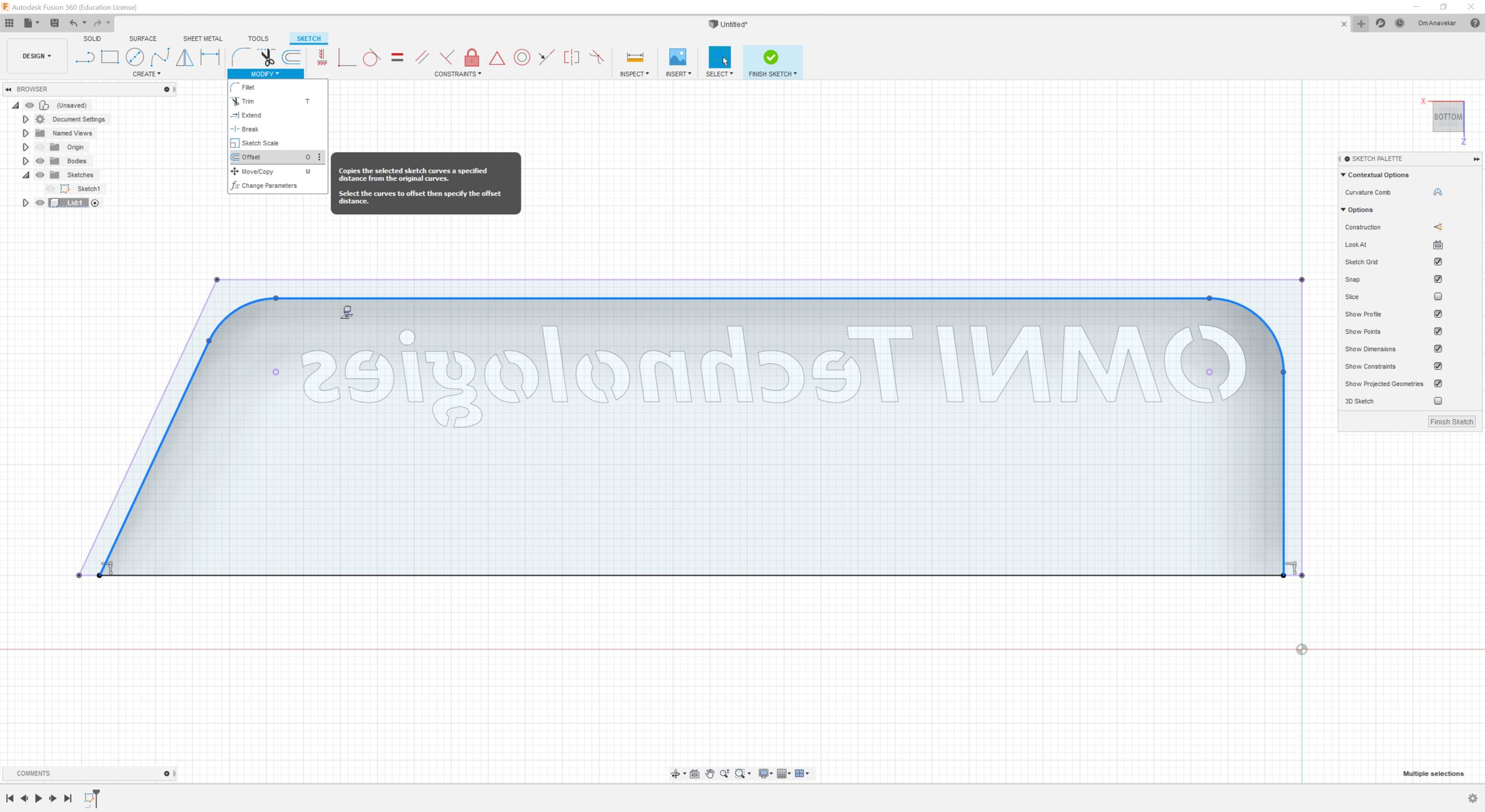Select the 2-point rectangle sketch tool
Image resolution: width=1485 pixels, height=812 pixels.
point(110,57)
